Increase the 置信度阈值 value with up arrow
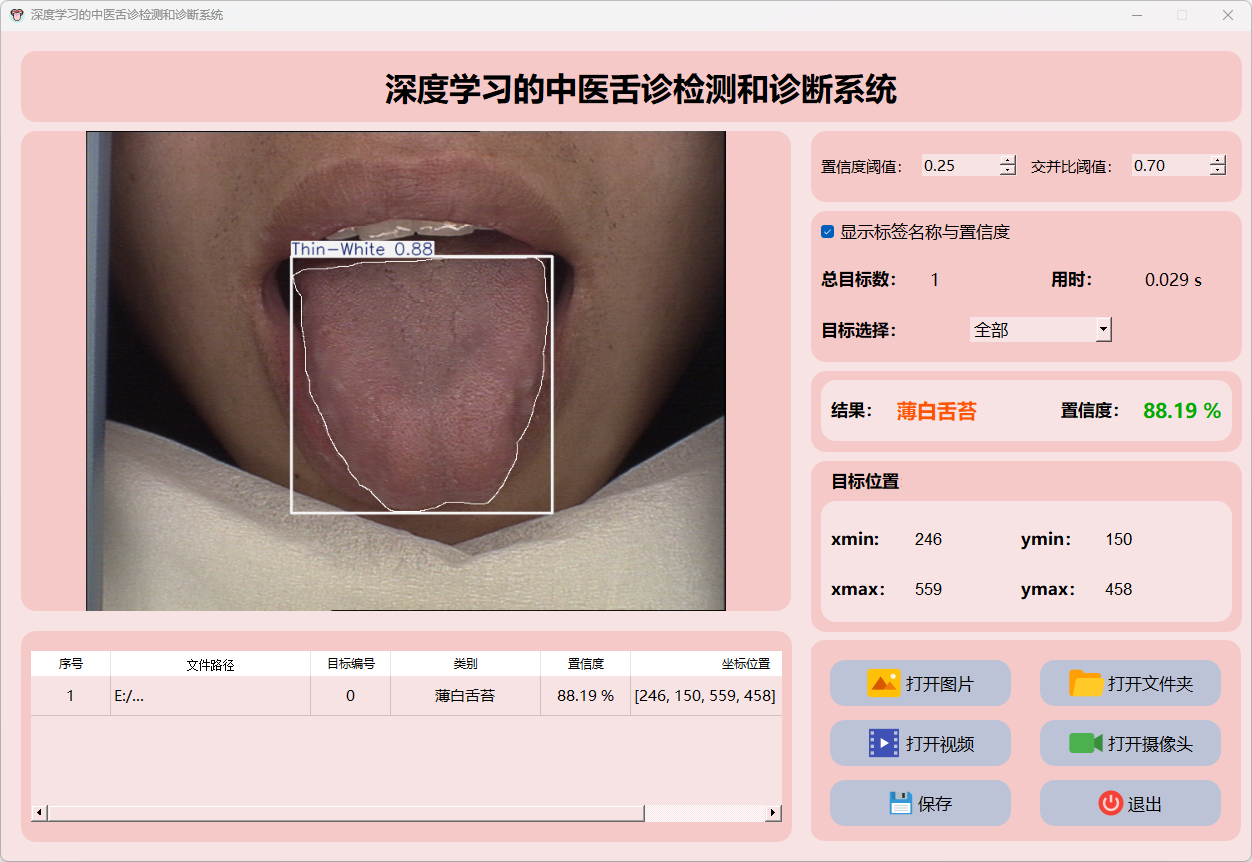 (x=1007, y=161)
